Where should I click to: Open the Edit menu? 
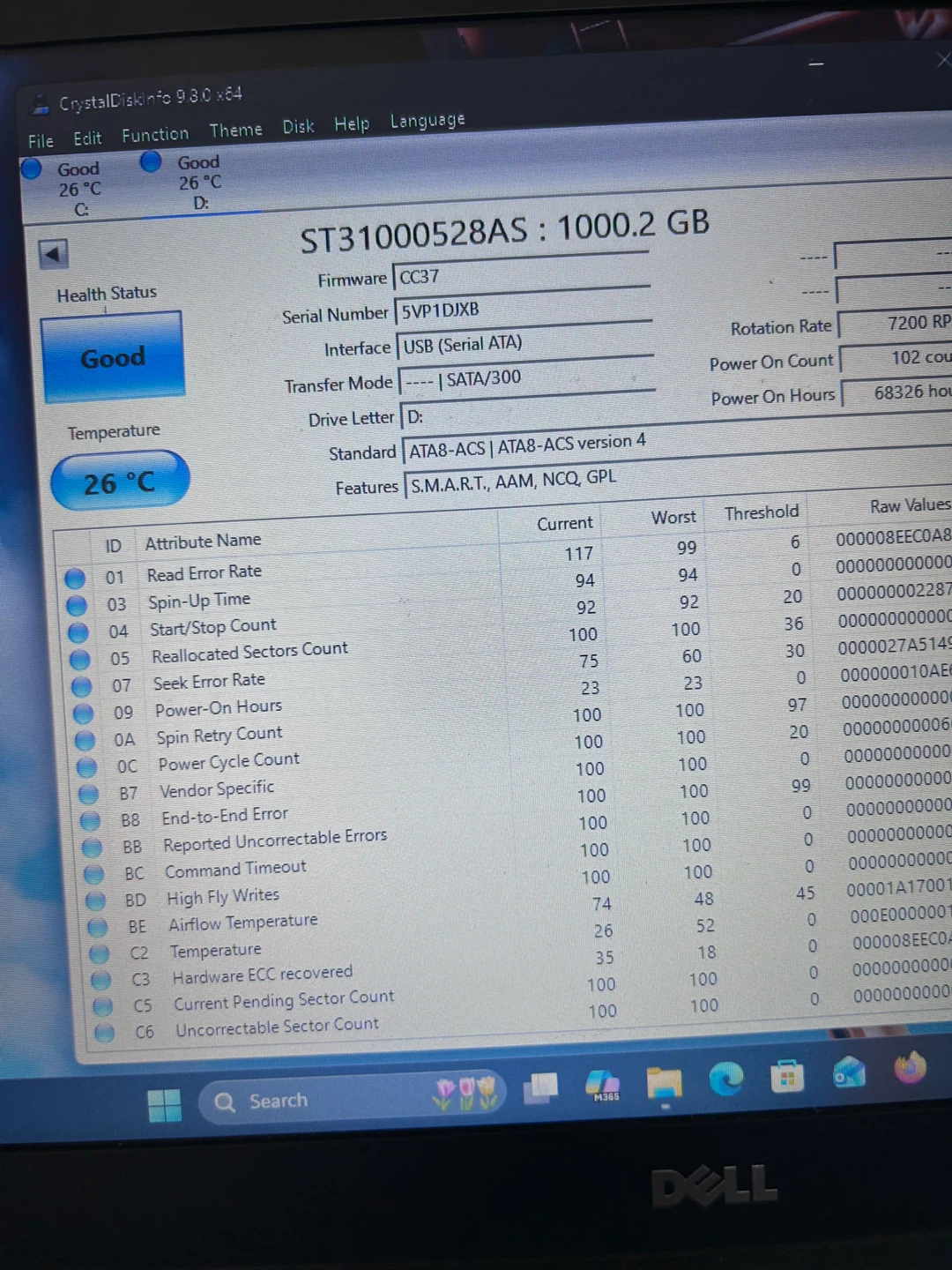[x=87, y=138]
